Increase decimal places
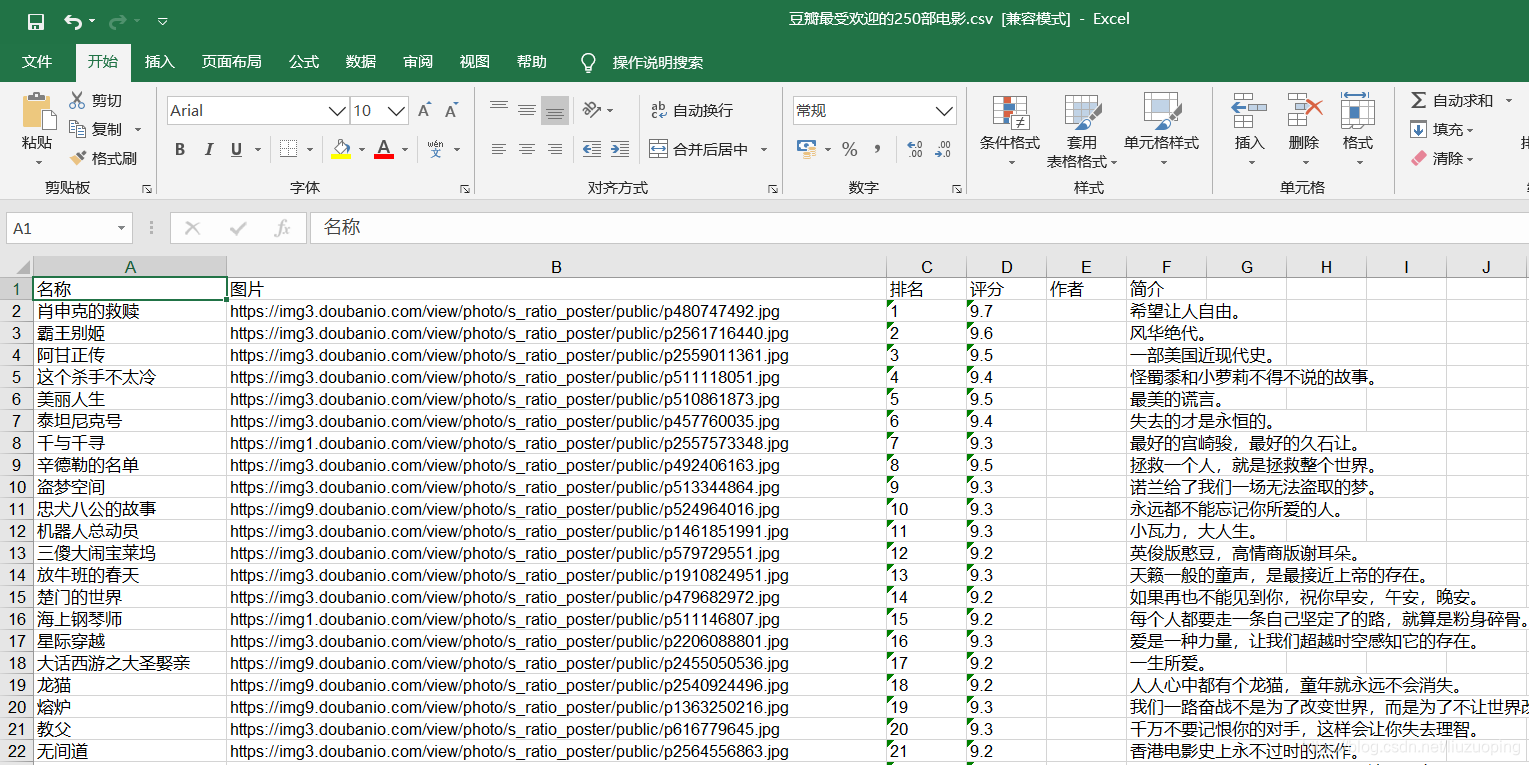The width and height of the screenshot is (1529, 765). tap(914, 149)
